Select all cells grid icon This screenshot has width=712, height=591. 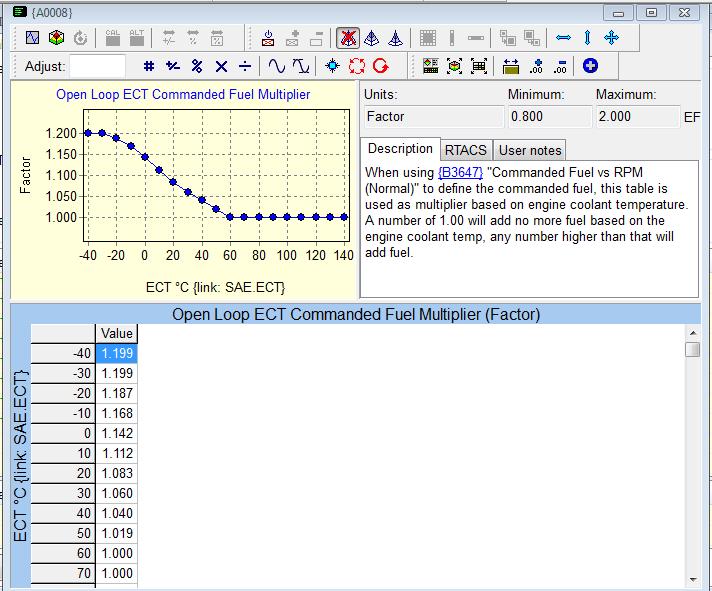(428, 38)
